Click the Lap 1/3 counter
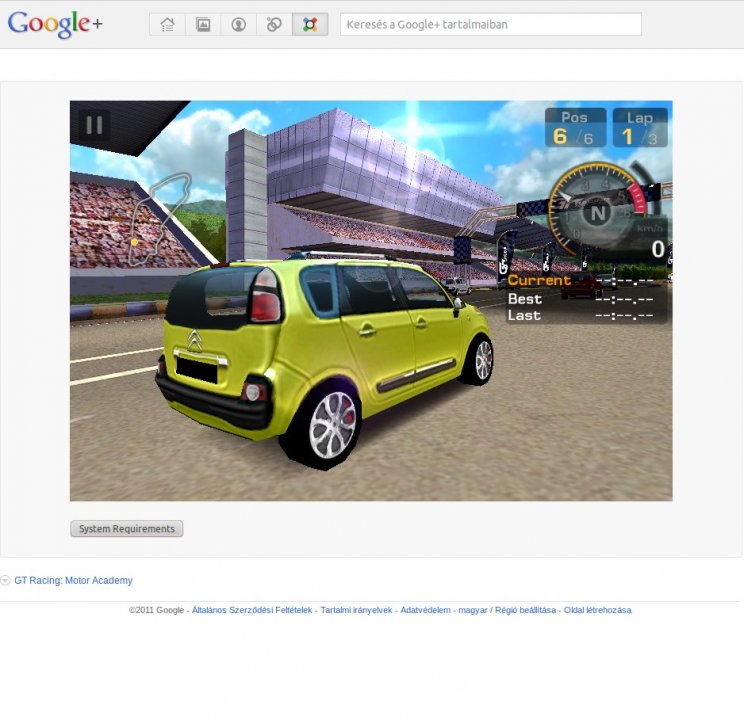 pos(640,128)
